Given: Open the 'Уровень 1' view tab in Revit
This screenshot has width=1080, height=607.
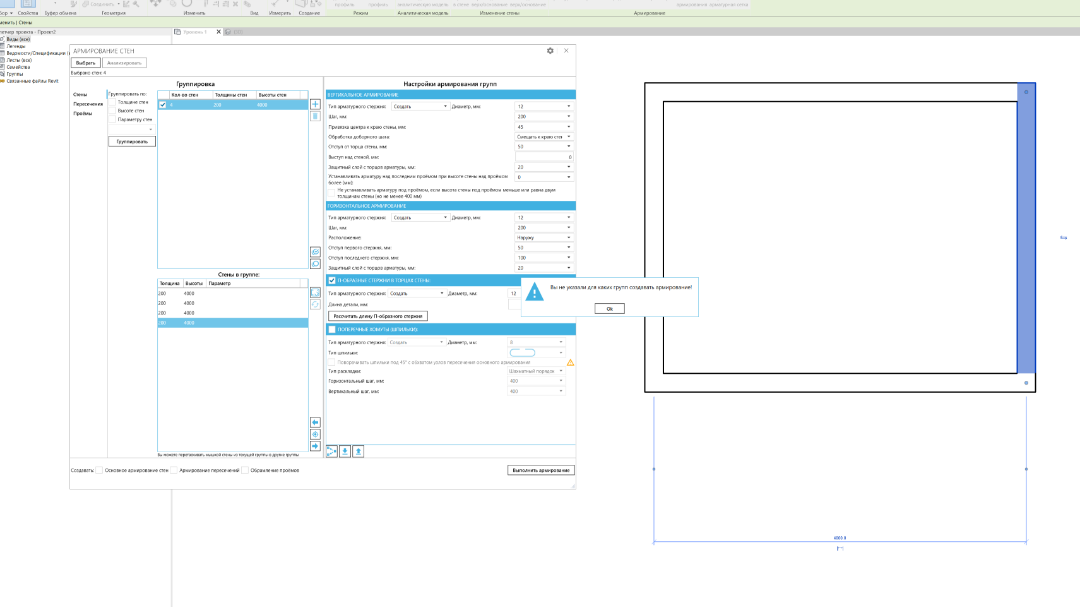Looking at the screenshot, I should point(195,32).
